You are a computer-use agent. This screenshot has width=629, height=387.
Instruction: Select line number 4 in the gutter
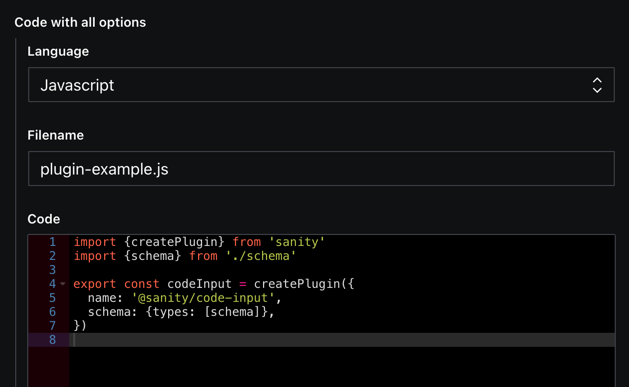click(x=53, y=284)
